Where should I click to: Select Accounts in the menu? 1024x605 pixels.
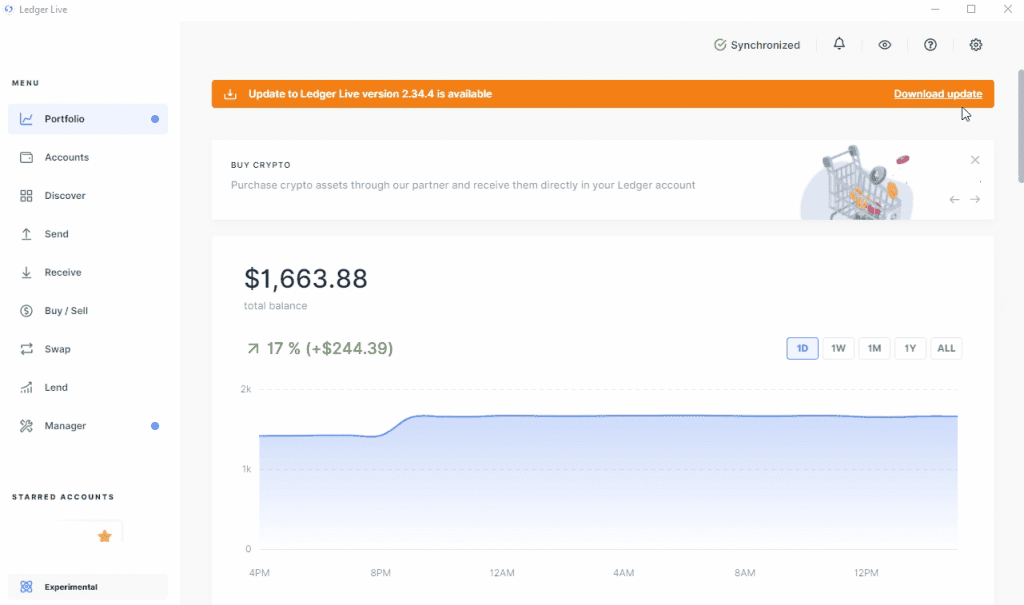pos(88,157)
